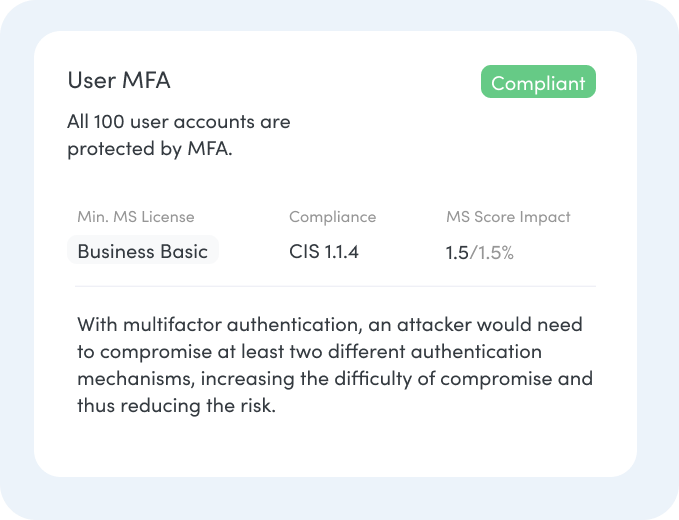Open the CIS 1.1.4 compliance reference
Screen dimensions: 679x520
tap(324, 251)
